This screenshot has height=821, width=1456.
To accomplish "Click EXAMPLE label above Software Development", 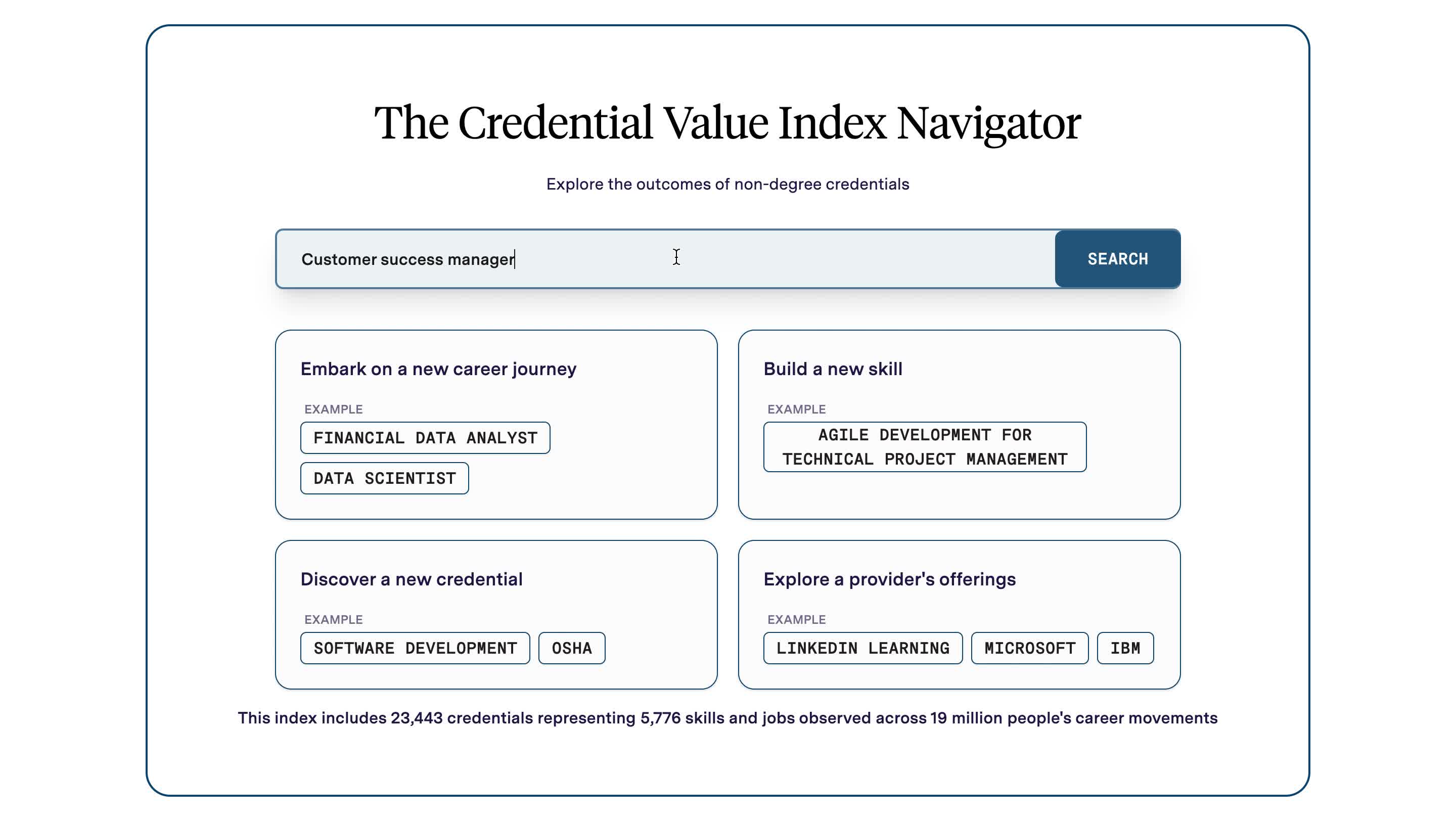I will pos(334,619).
